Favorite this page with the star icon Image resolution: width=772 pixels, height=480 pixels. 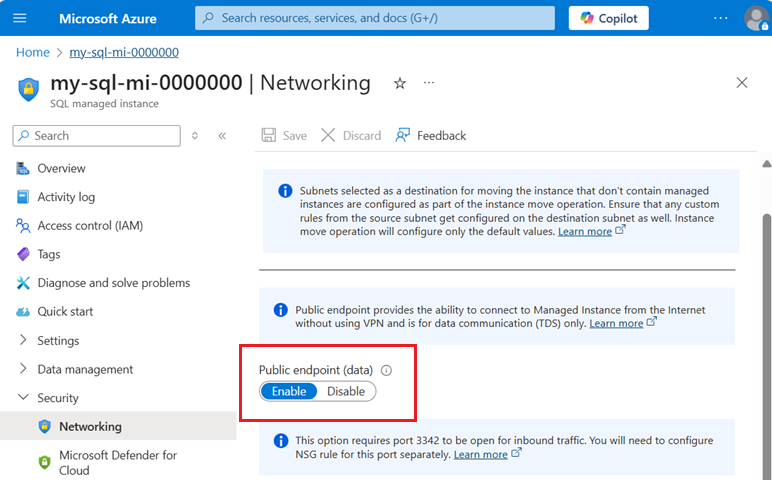coord(400,83)
